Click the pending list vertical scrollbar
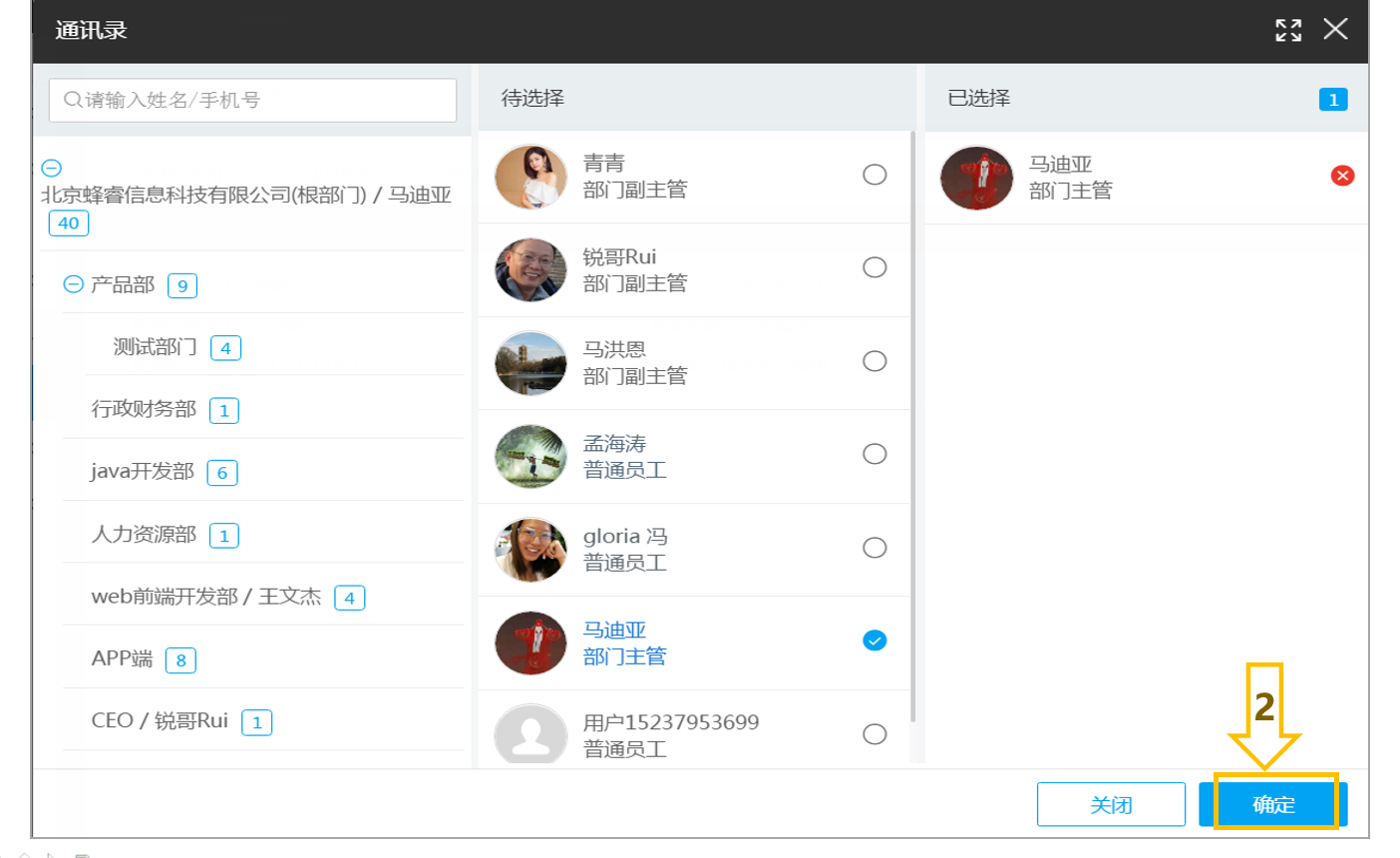 [912, 427]
